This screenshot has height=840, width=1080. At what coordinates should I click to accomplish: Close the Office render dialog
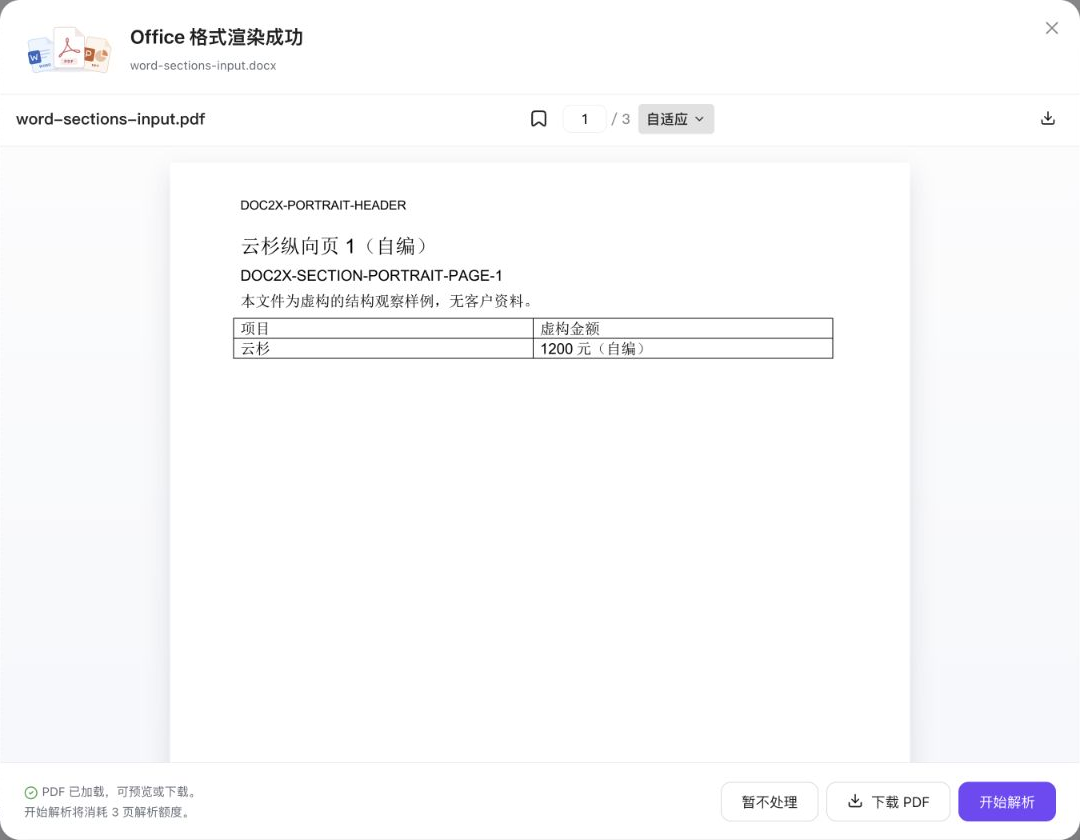1052,28
